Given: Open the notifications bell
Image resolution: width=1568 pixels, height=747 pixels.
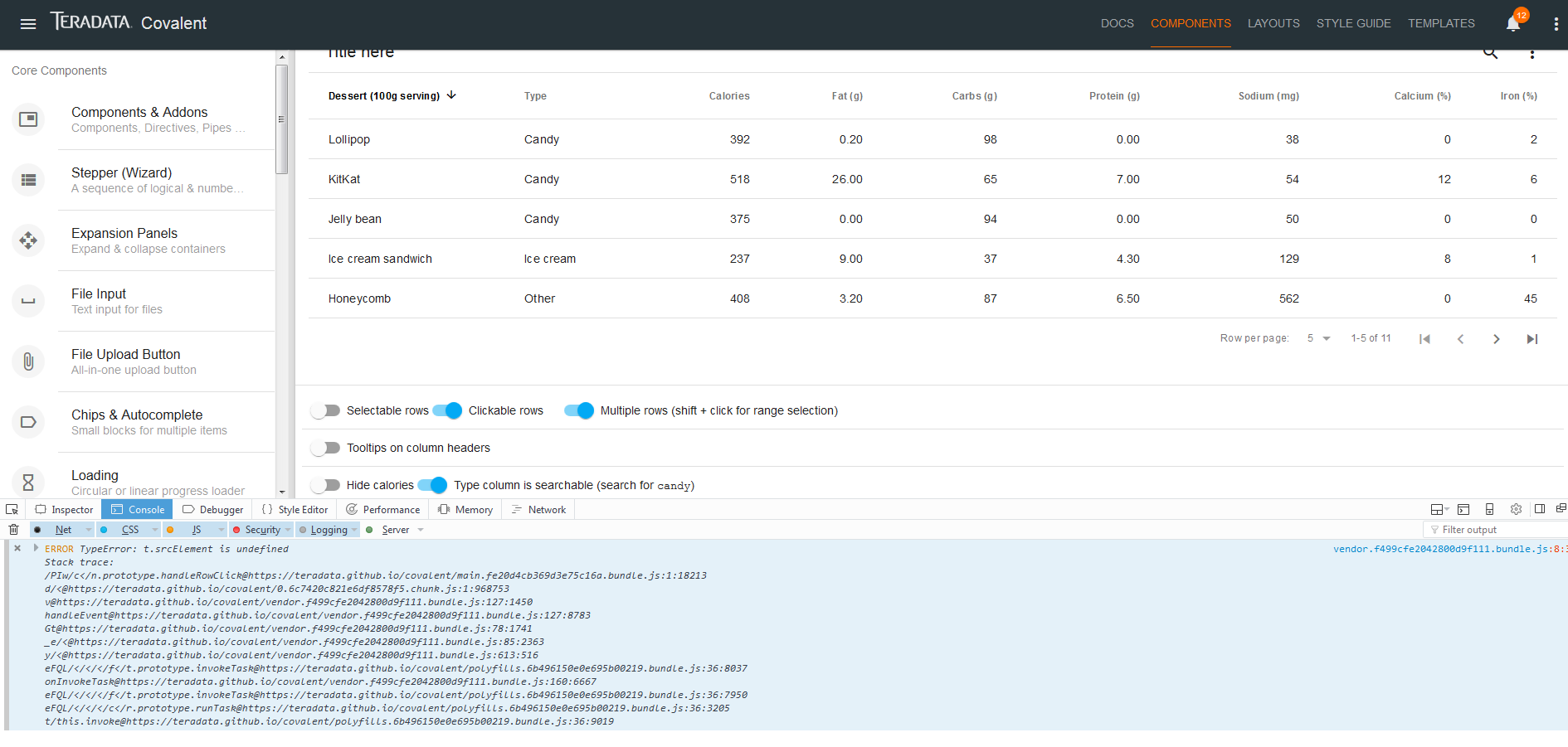Looking at the screenshot, I should (x=1513, y=23).
